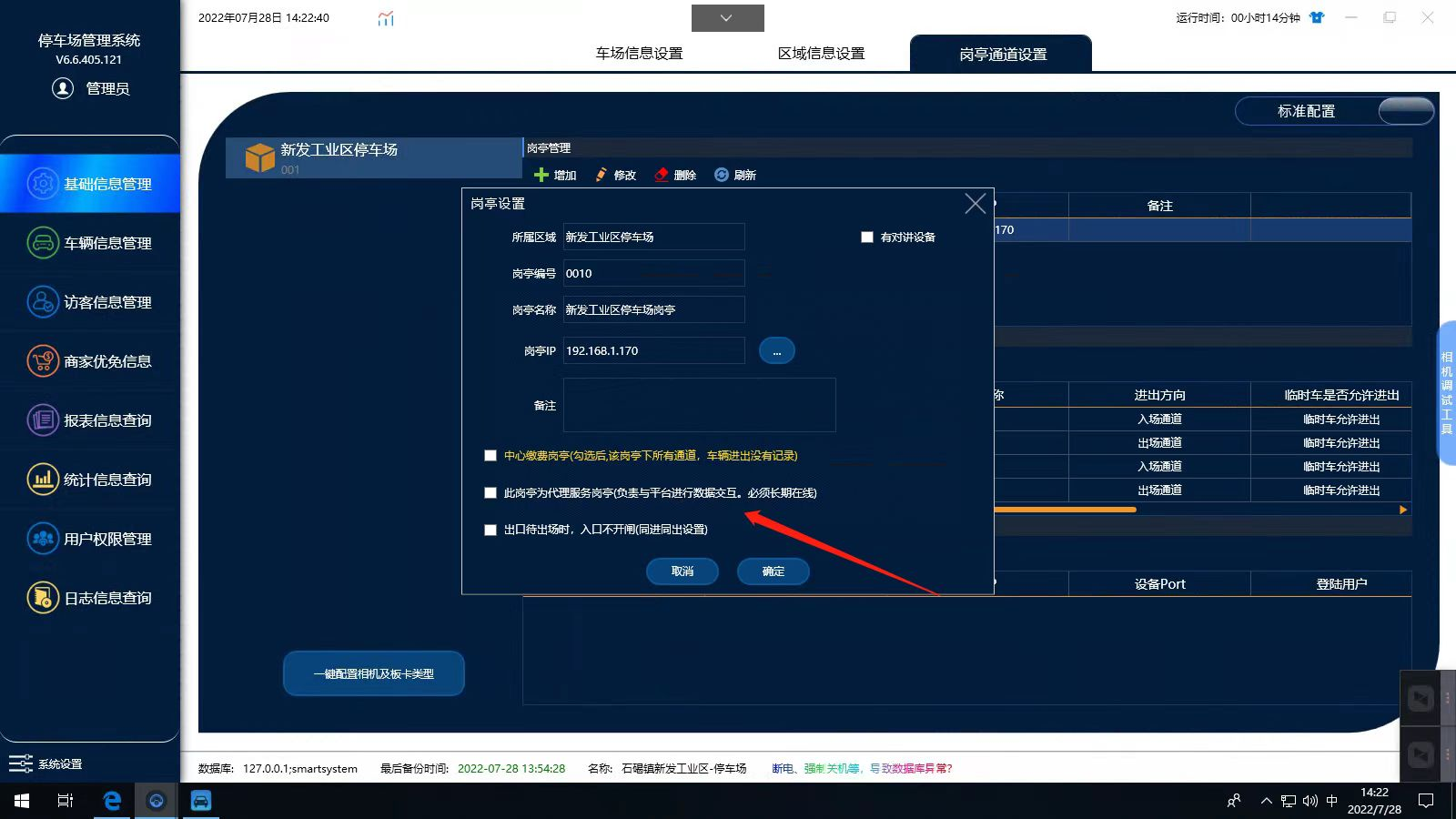Select the orange box parking lot icon
The image size is (1456, 819).
click(x=260, y=157)
